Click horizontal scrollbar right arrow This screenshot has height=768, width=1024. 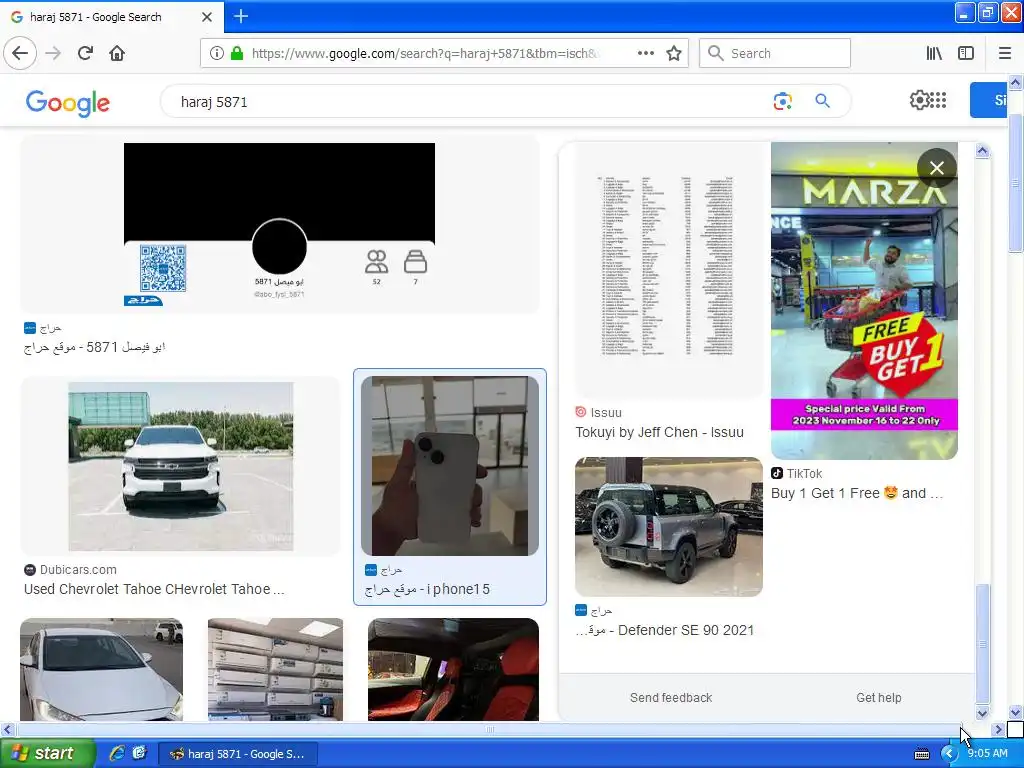pos(998,729)
